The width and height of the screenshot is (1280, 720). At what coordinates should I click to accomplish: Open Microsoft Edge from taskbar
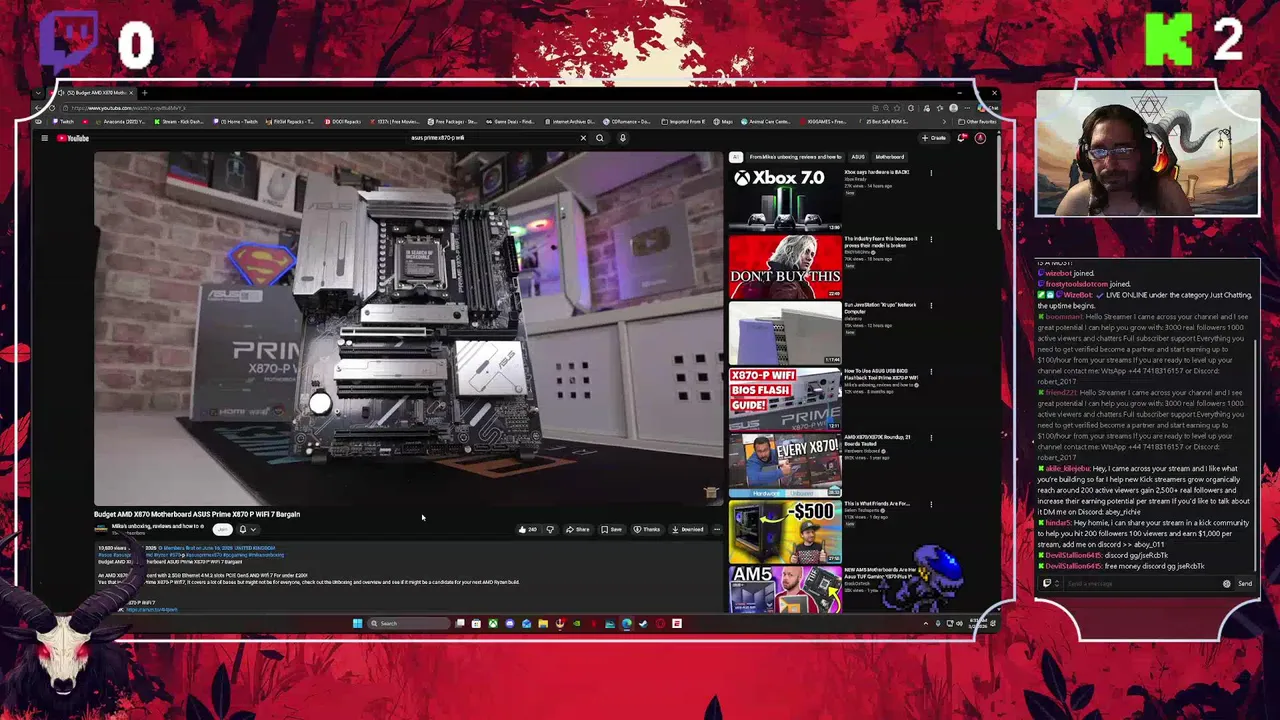click(x=627, y=623)
